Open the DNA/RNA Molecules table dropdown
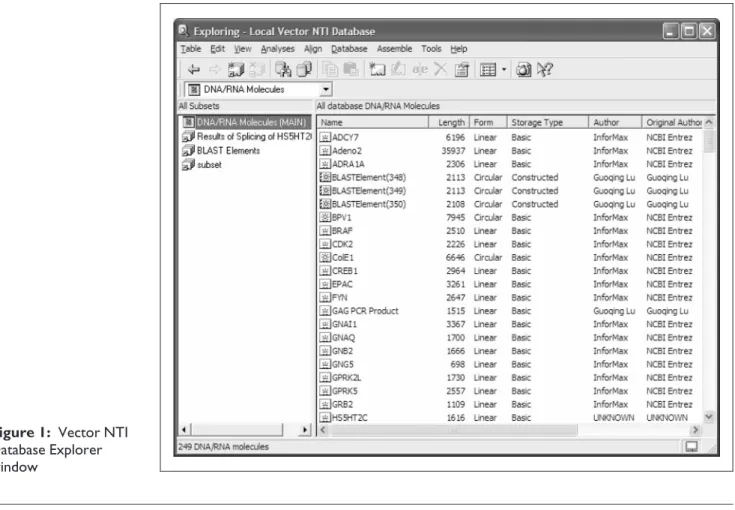Image resolution: width=735 pixels, height=510 pixels. (326, 89)
